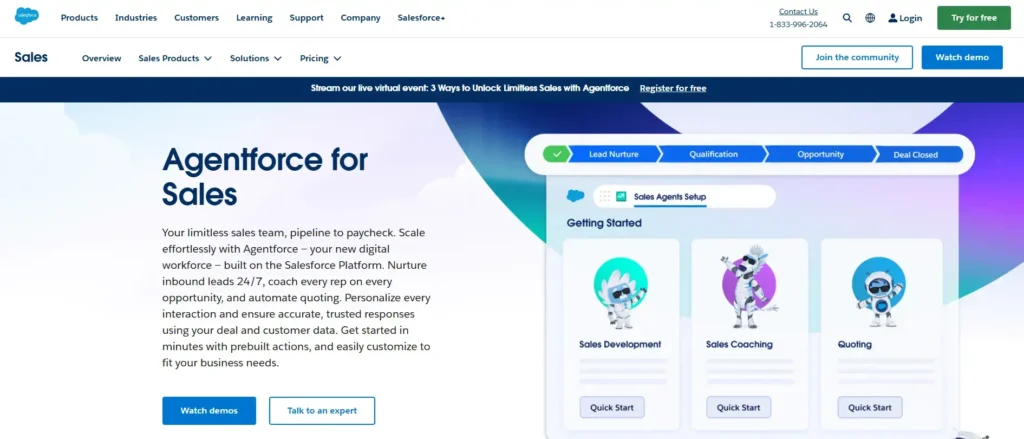Click the Contact Us link

(798, 12)
